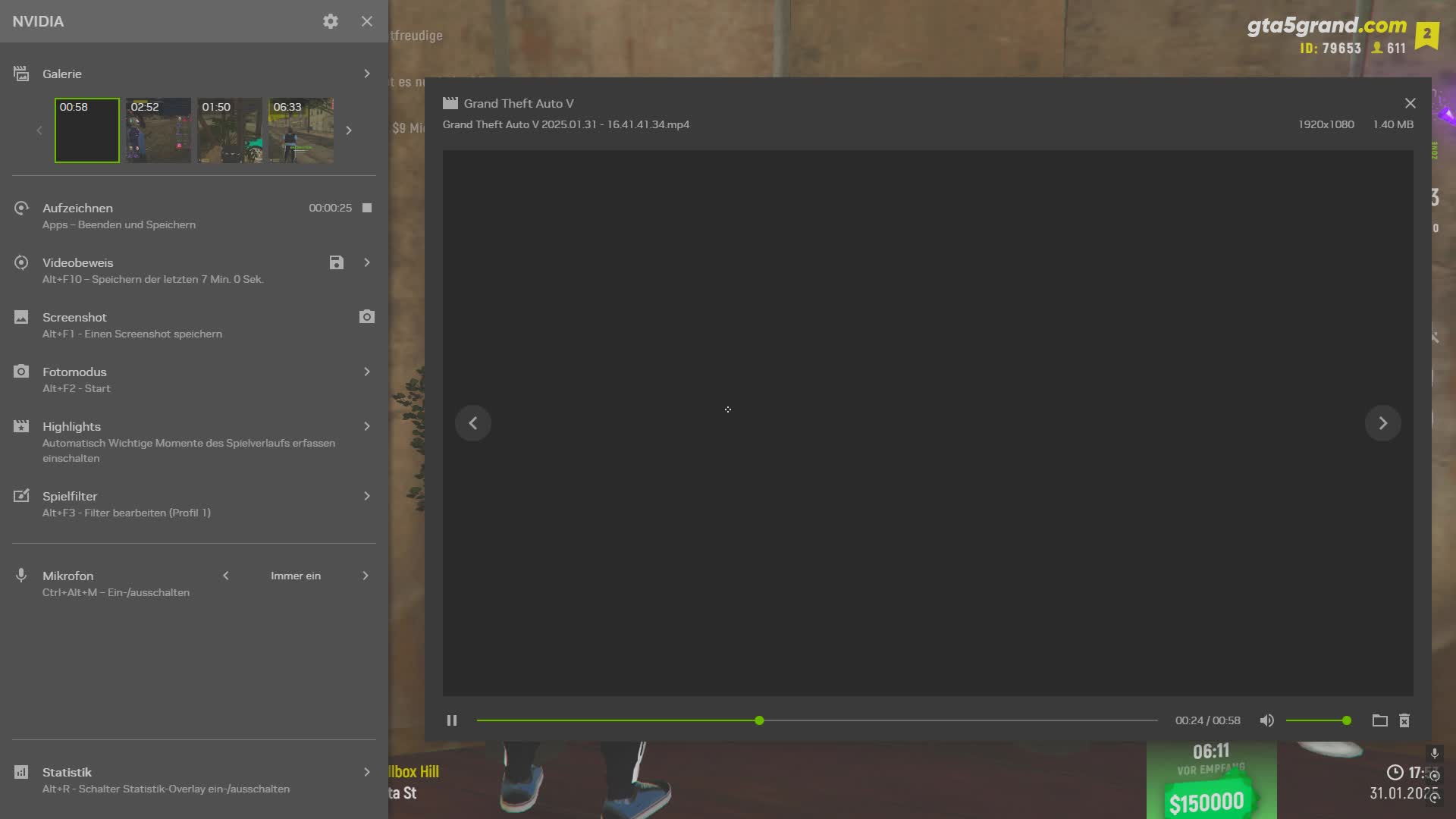The image size is (1456, 819).
Task: Open Videobeweis settings via its chevron
Action: tap(367, 262)
